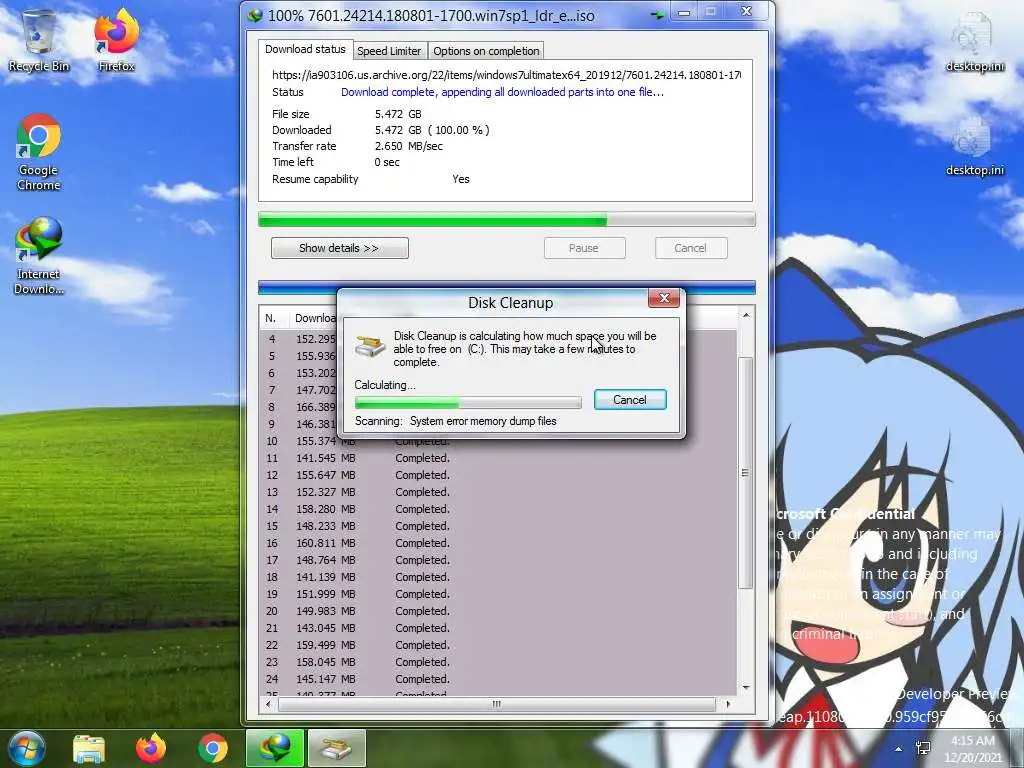Select part row 19 with 151.999 MB

click(498, 594)
